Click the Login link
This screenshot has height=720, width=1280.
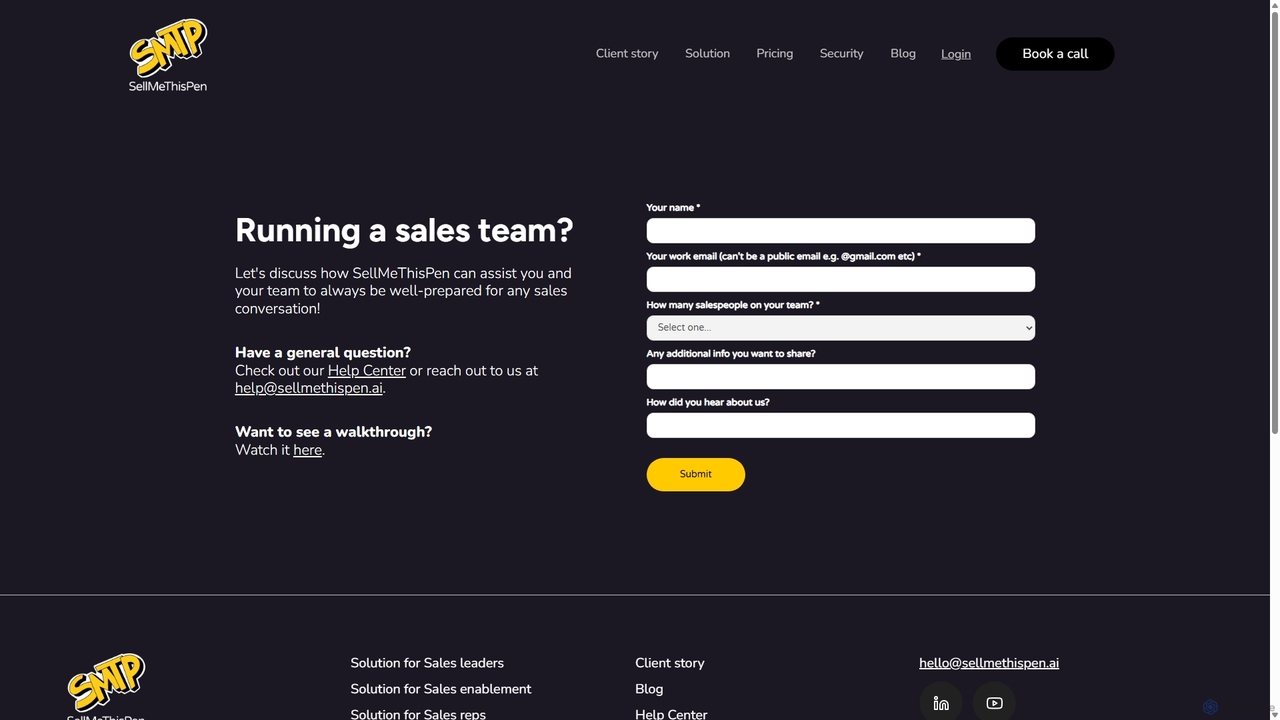pos(956,54)
